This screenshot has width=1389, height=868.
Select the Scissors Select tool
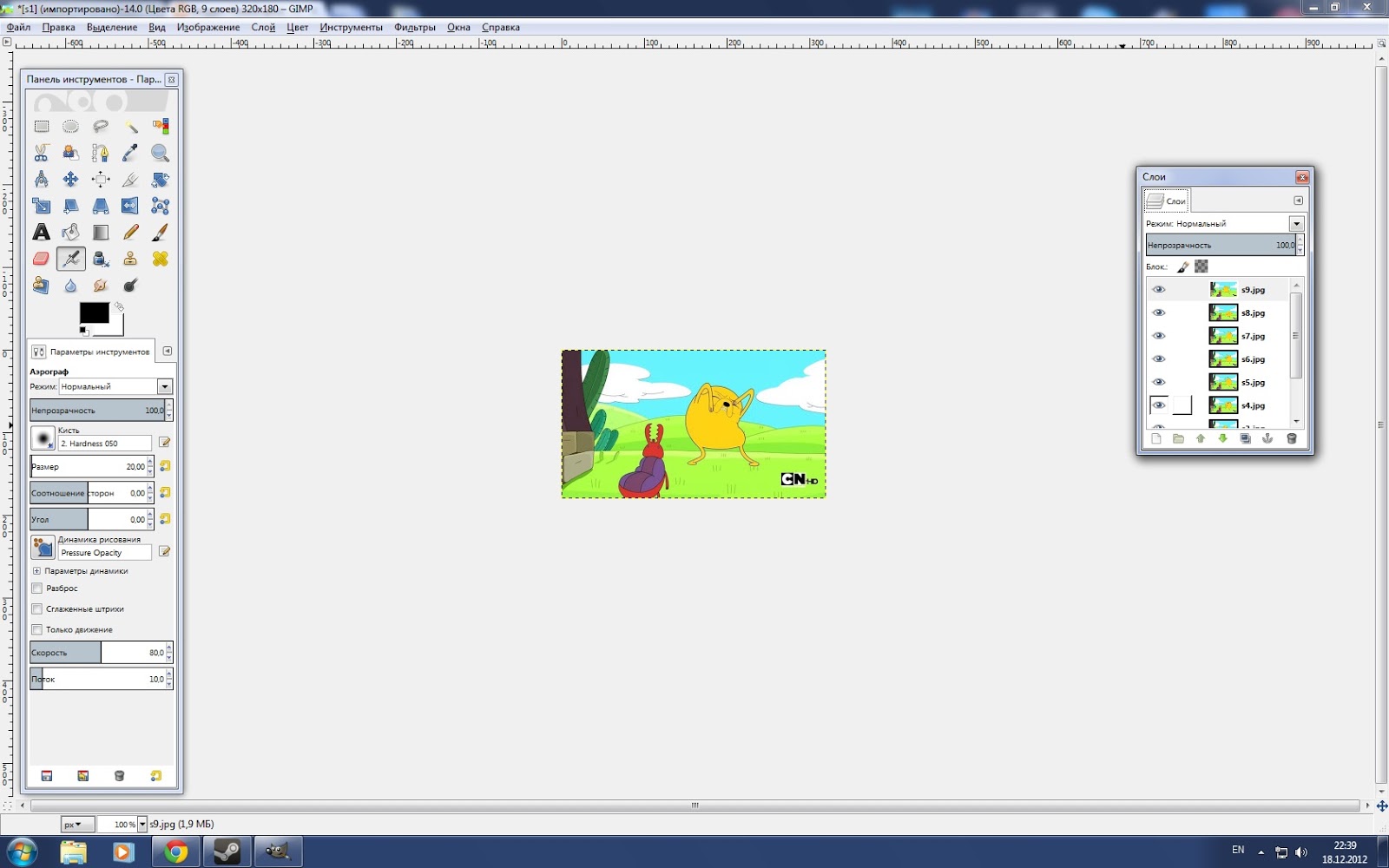pos(41,153)
